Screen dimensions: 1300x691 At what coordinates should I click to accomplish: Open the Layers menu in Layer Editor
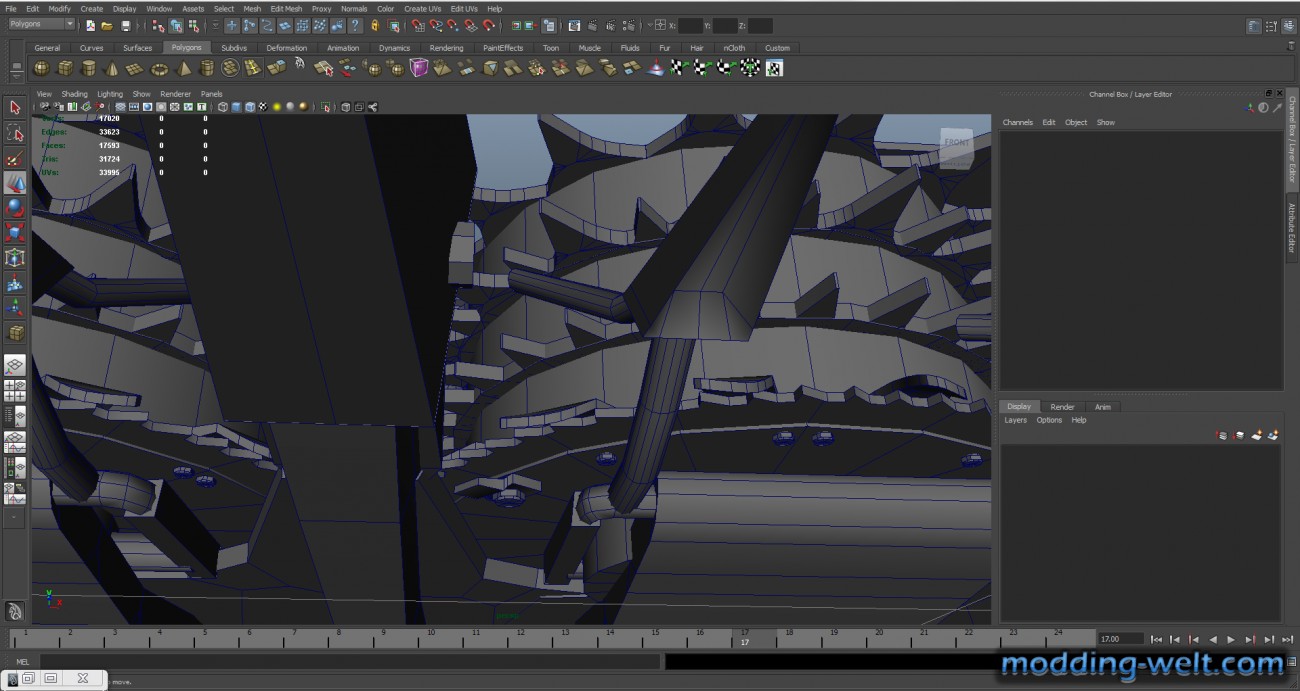click(1015, 420)
